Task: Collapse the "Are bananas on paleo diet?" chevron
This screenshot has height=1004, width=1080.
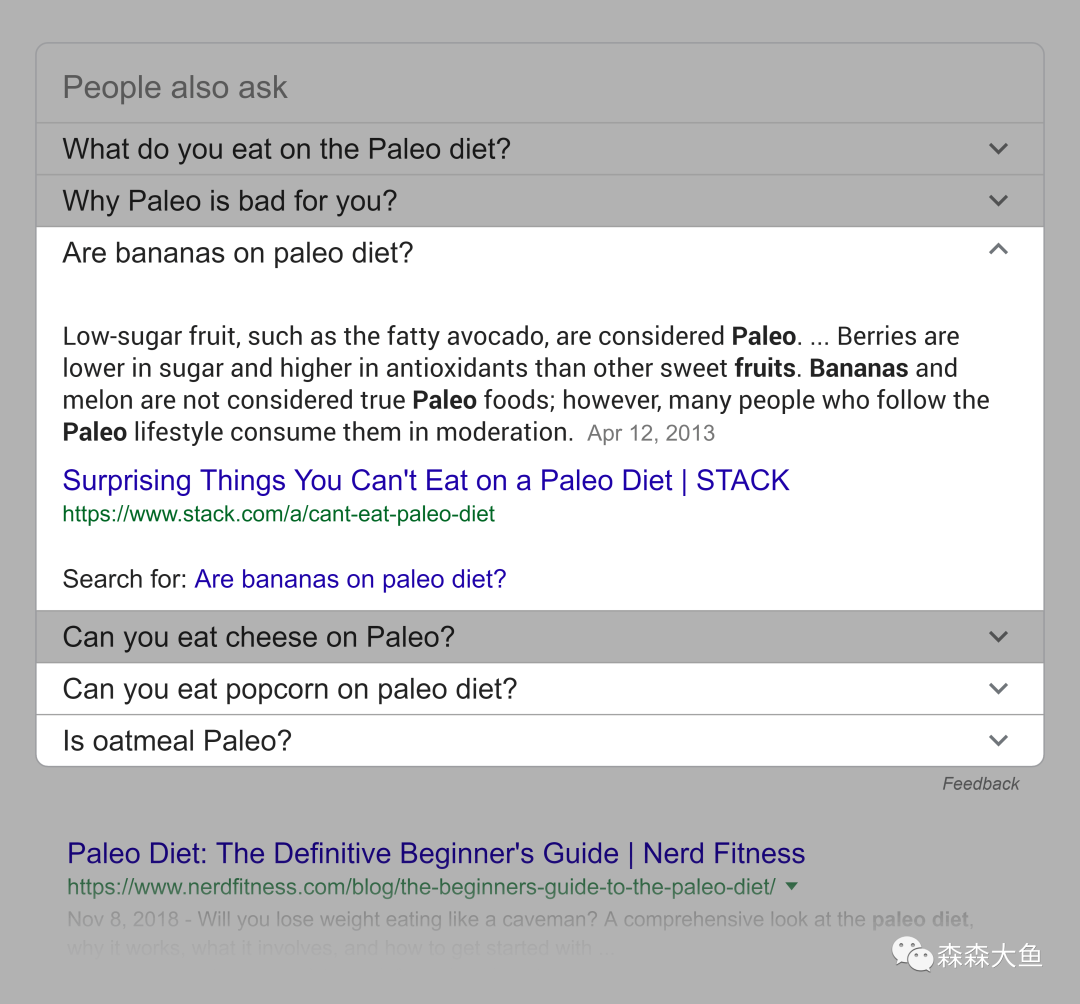Action: (998, 249)
